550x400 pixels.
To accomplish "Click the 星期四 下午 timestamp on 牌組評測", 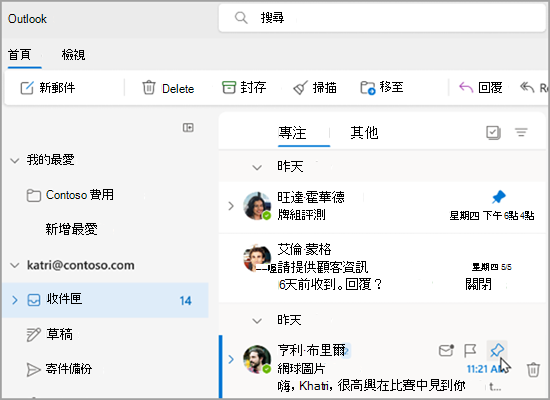I will pyautogui.click(x=492, y=215).
